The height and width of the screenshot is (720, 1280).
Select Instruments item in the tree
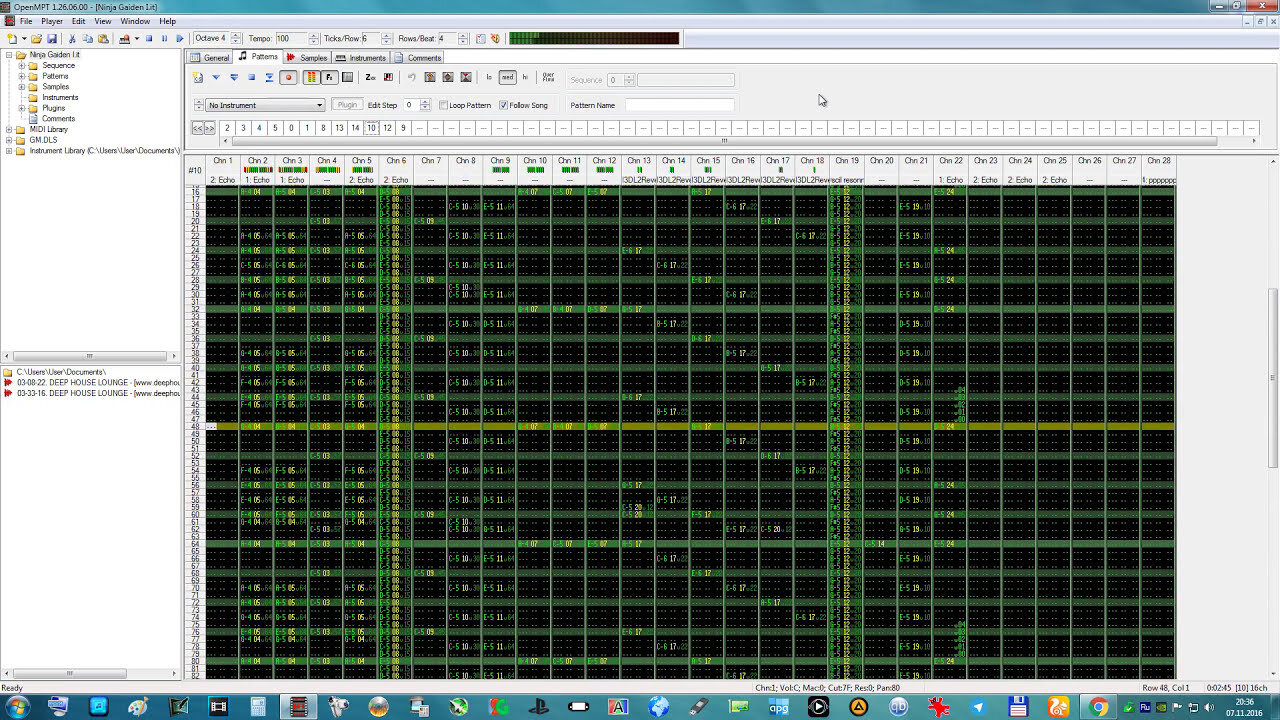60,97
